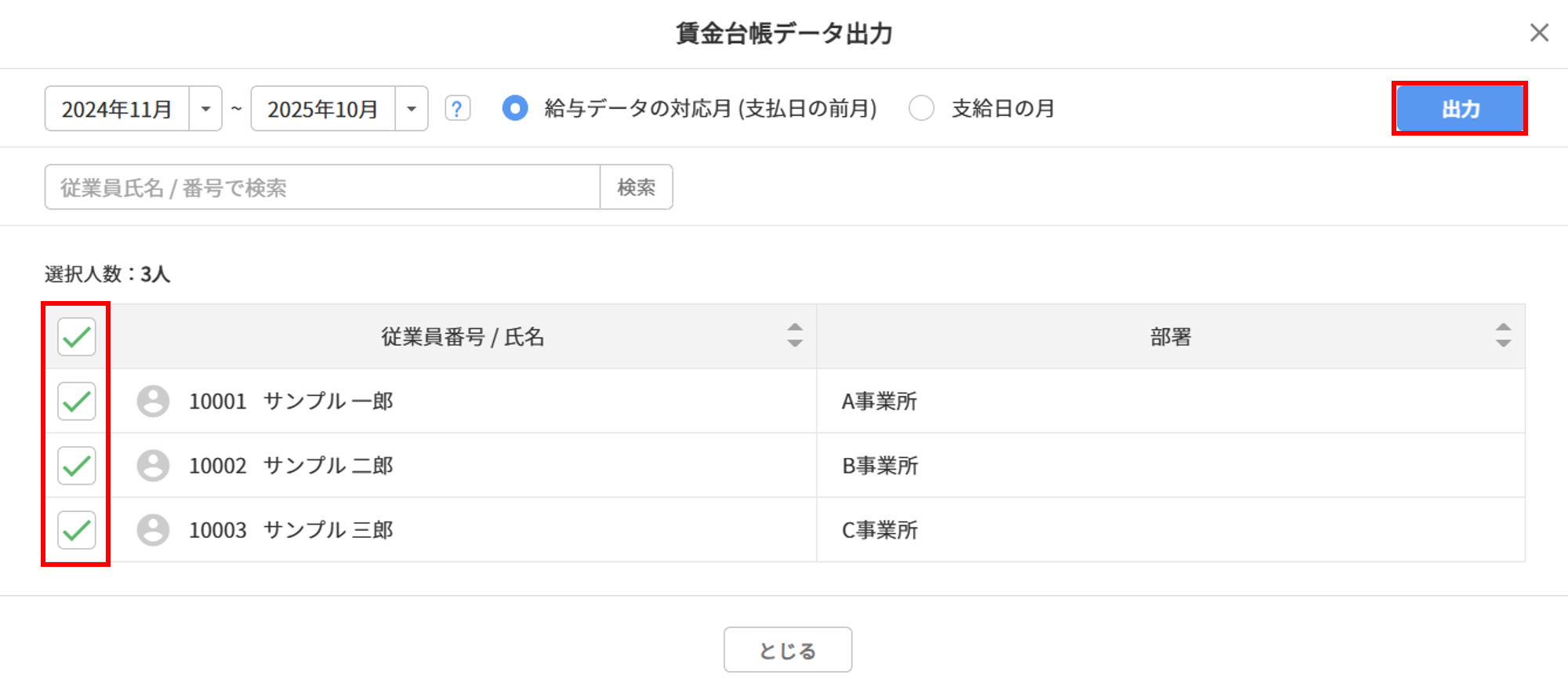Sort by 従業員番号 / 氏名 column arrows
The height and width of the screenshot is (697, 1568).
(795, 336)
